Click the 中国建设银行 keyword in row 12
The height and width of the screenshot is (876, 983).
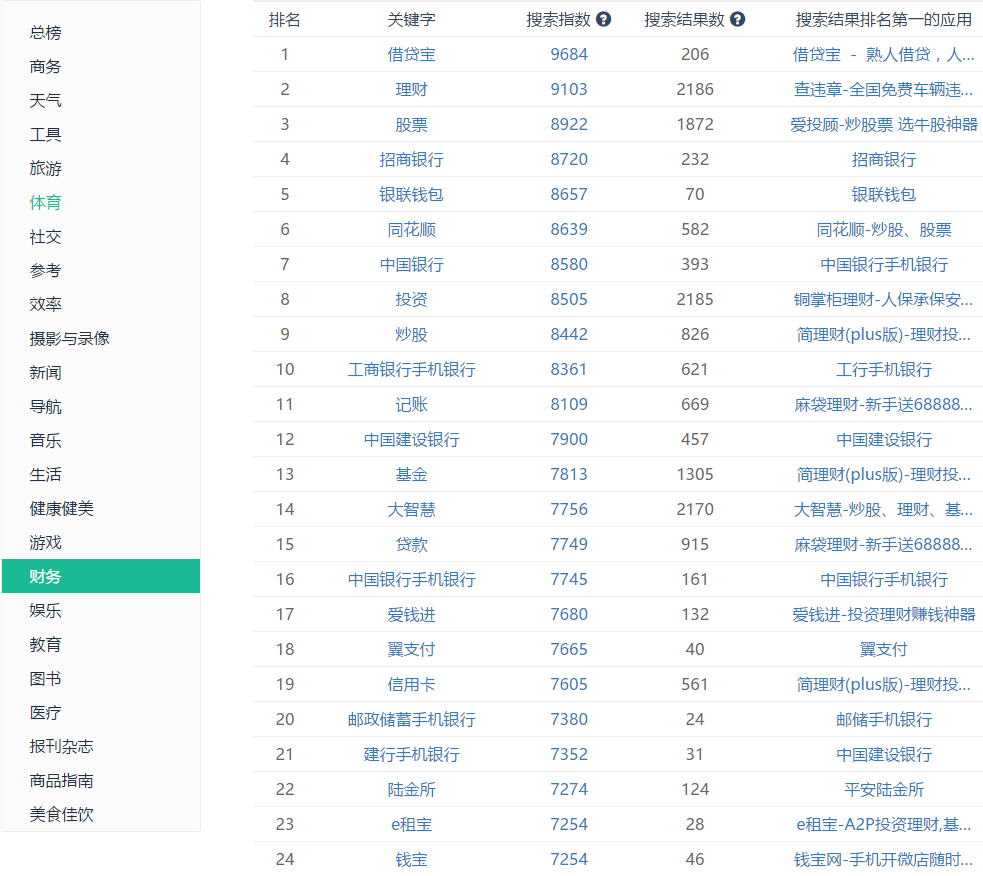(x=411, y=440)
